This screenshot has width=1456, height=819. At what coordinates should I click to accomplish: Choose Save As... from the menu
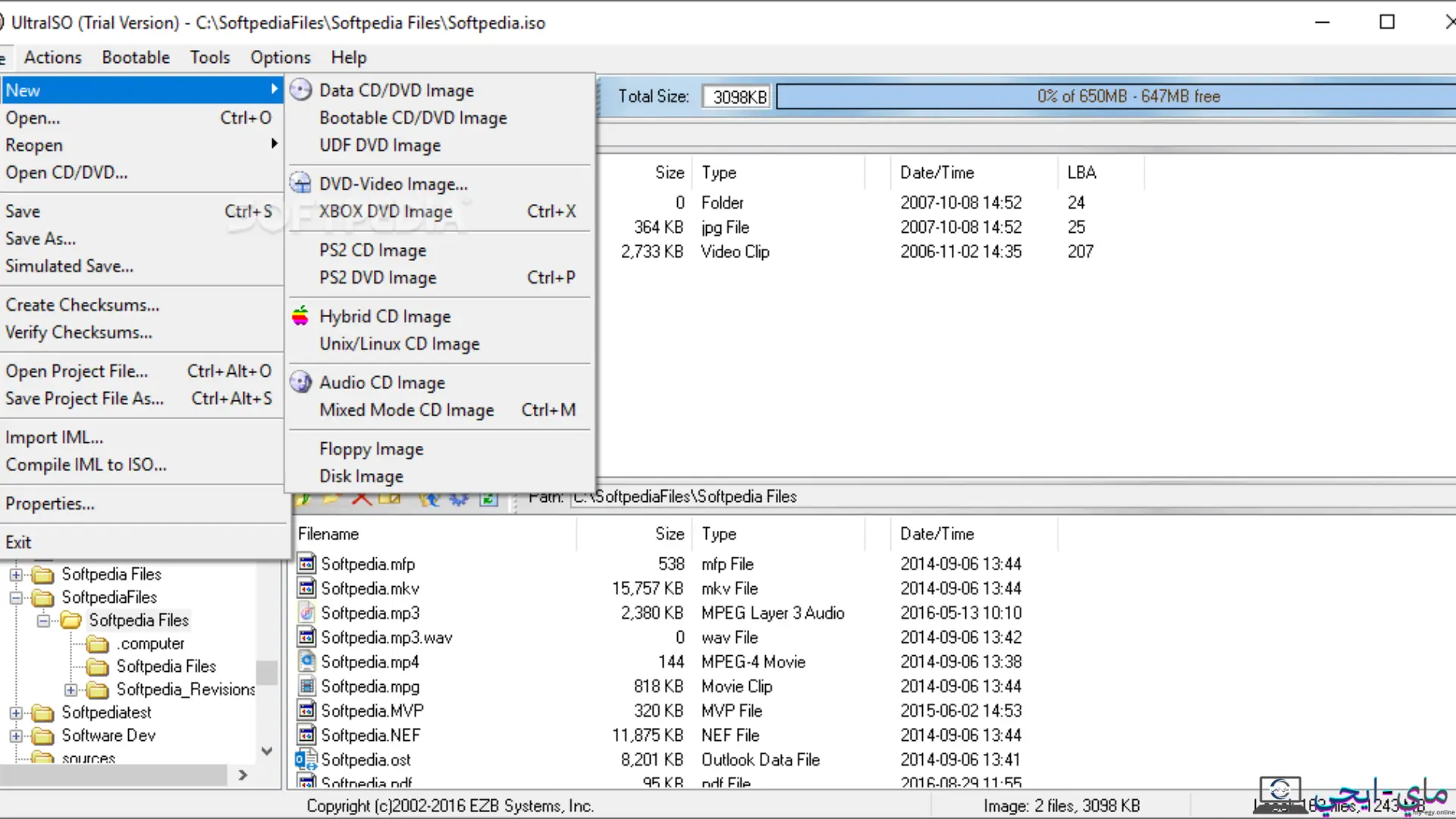pos(142,238)
